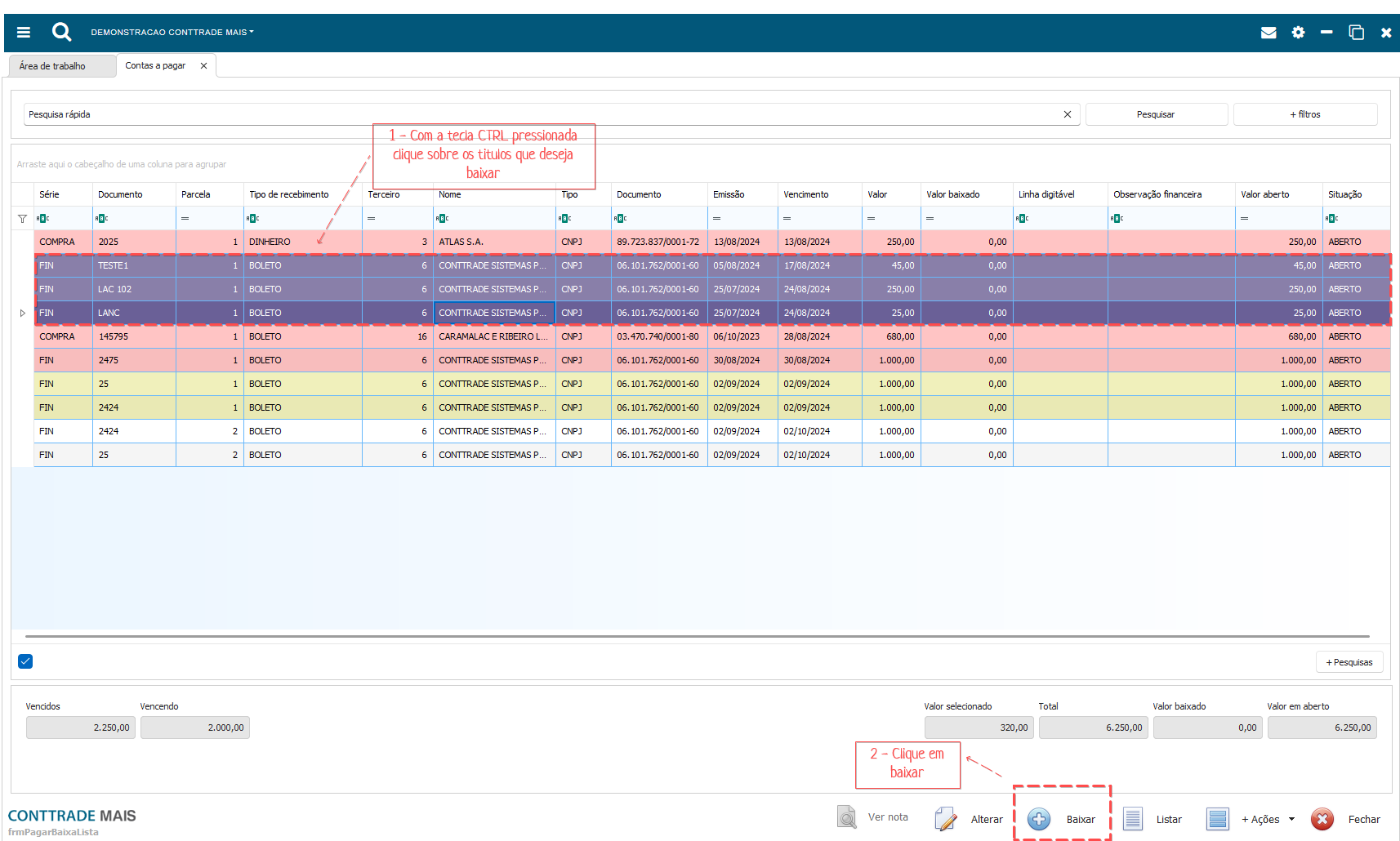1400x841 pixels.
Task: Toggle the blue checkbox below the grid
Action: pos(25,661)
